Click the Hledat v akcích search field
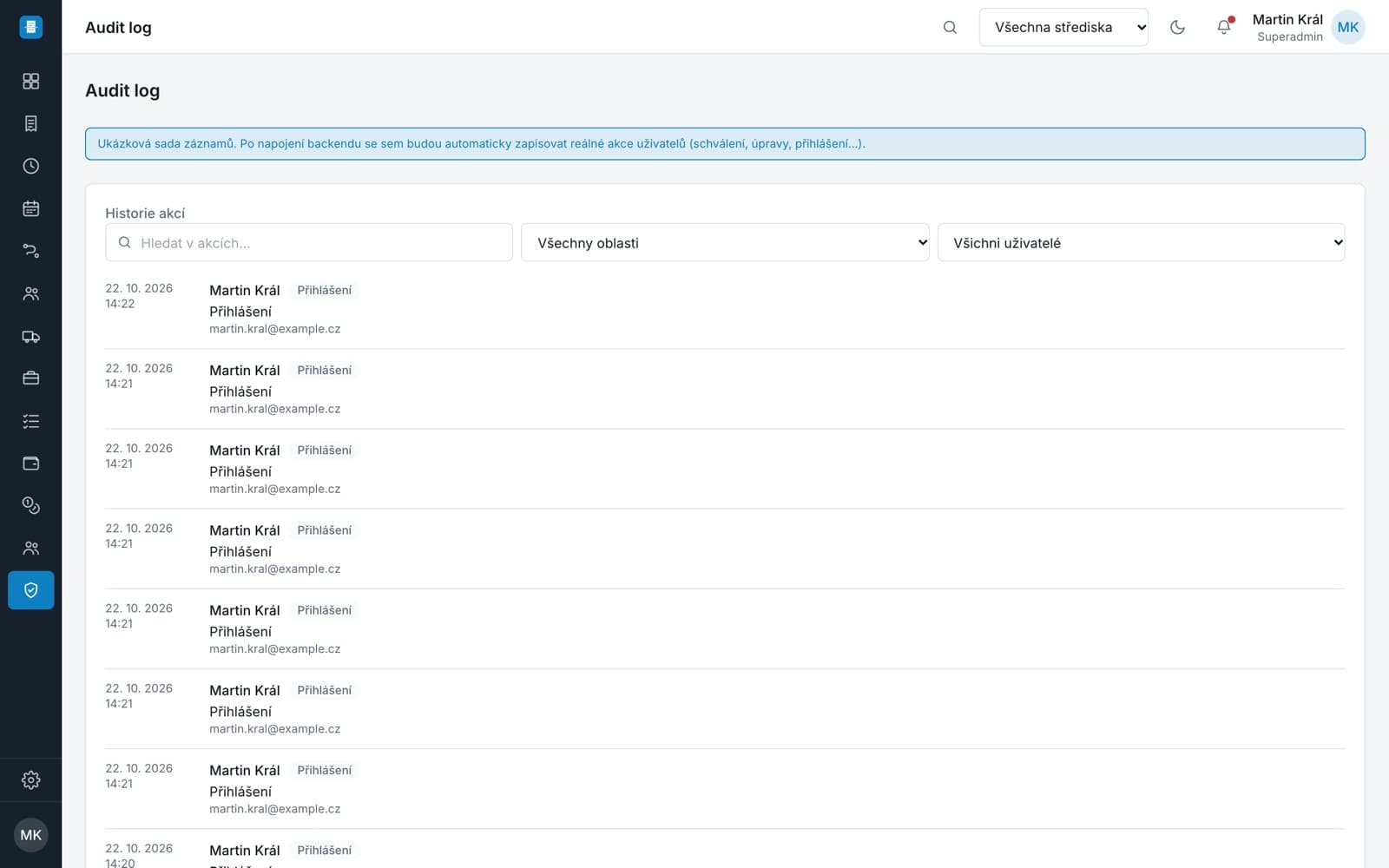 (x=309, y=243)
